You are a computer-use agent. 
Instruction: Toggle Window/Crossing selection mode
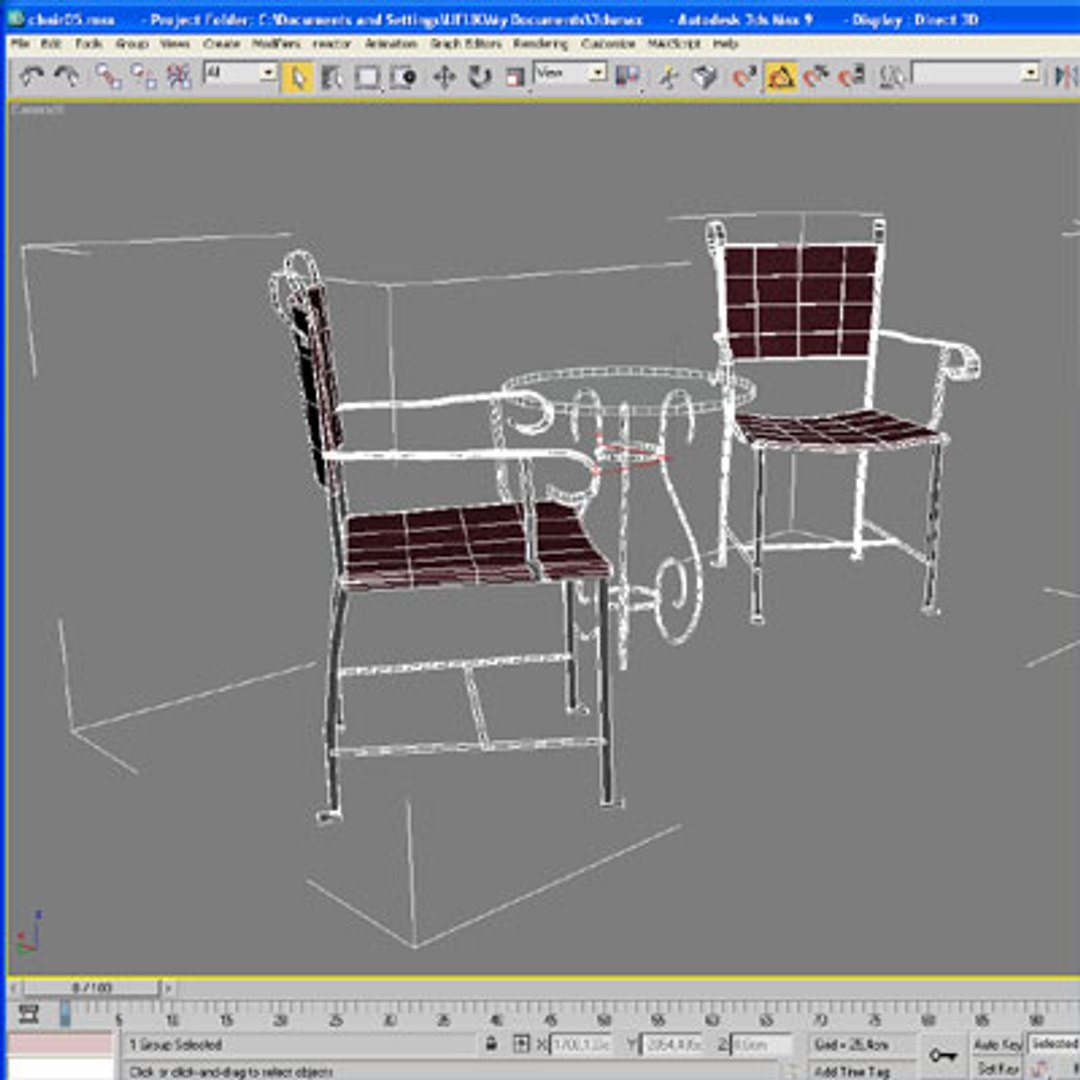tap(403, 76)
